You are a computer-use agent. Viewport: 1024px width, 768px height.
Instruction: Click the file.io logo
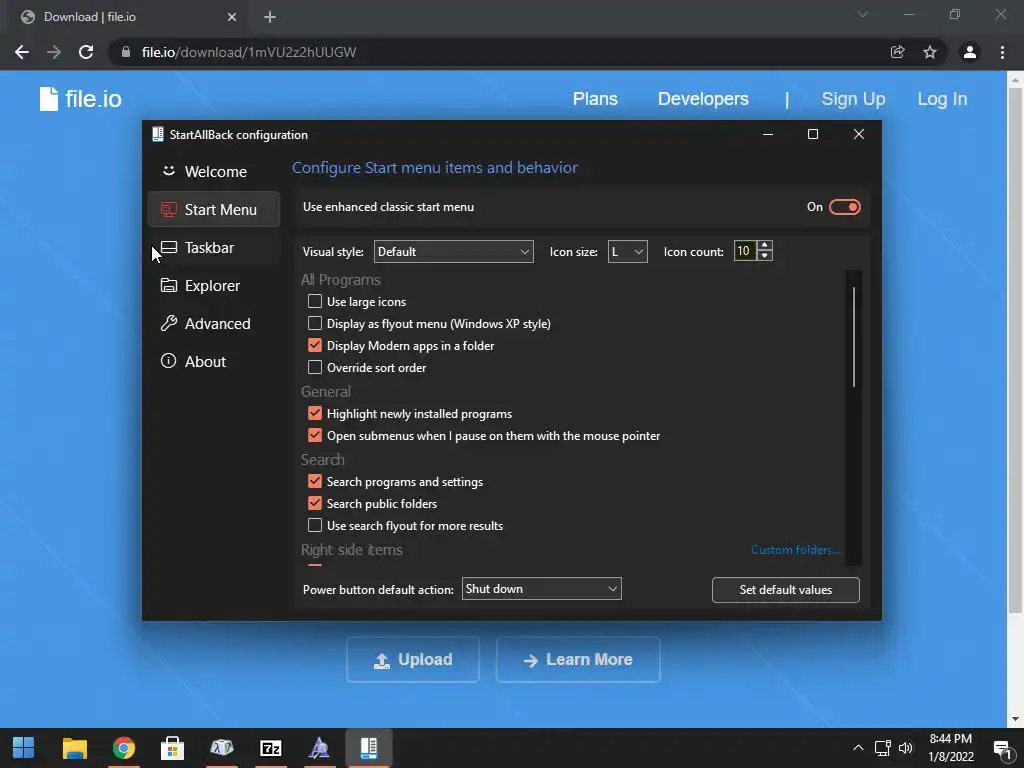click(80, 99)
